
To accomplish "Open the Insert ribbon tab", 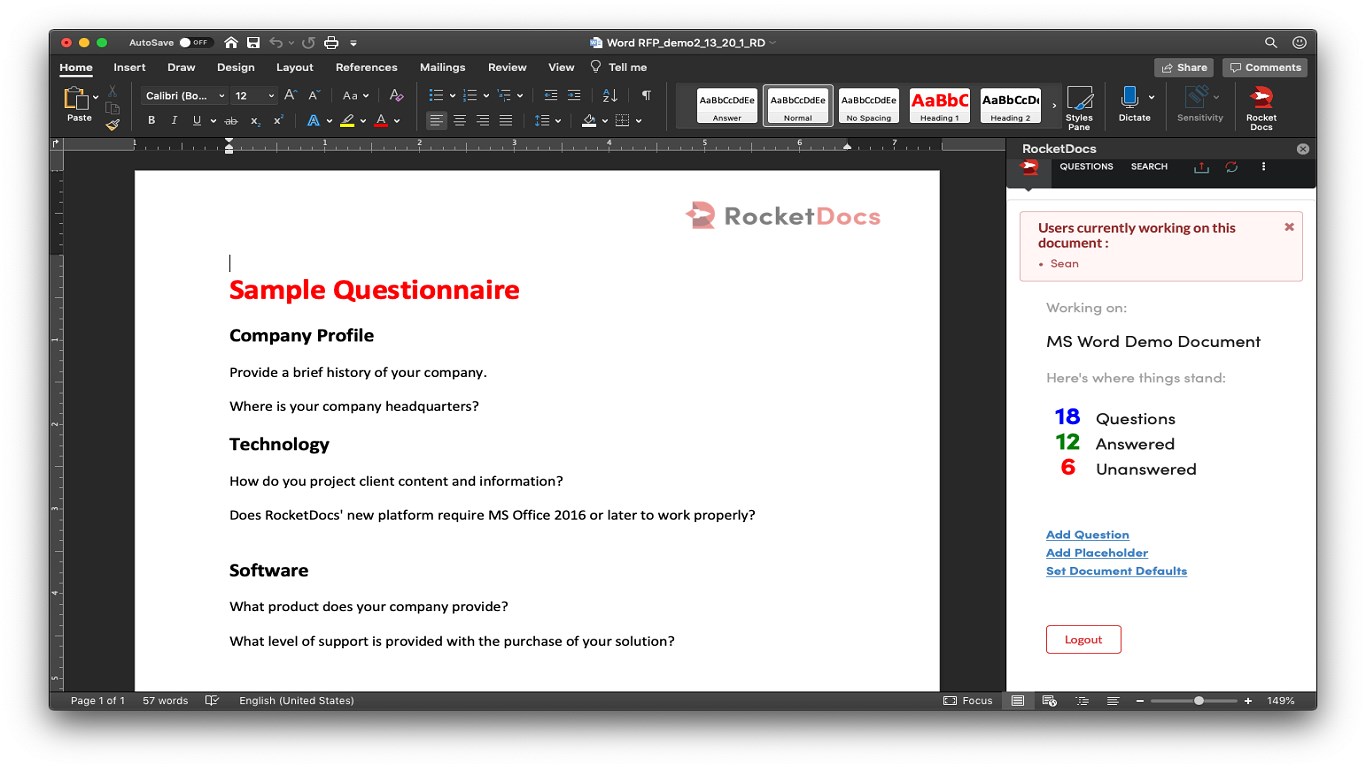I will (129, 68).
